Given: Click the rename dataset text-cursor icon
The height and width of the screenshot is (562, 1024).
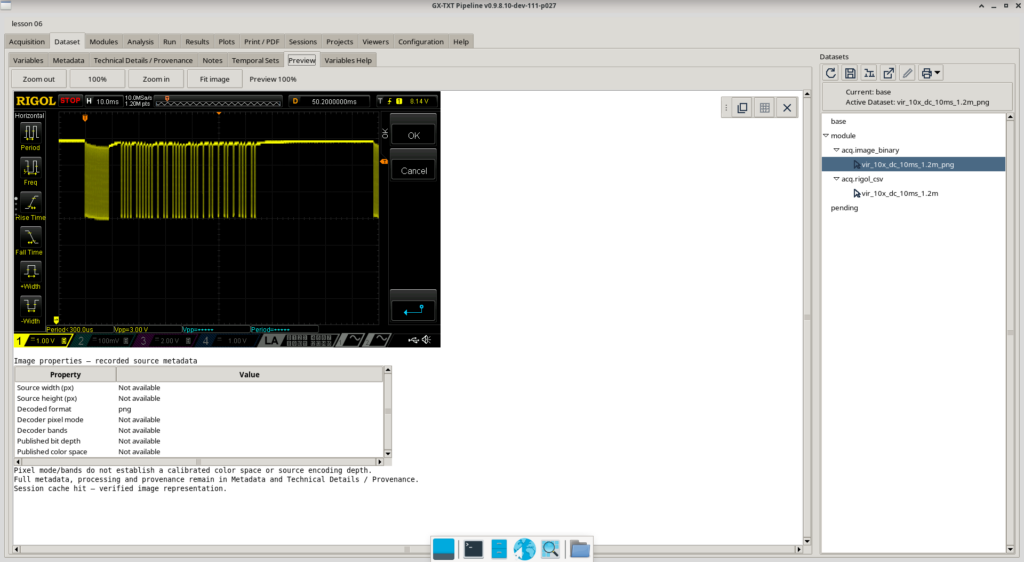Looking at the screenshot, I should 869,73.
